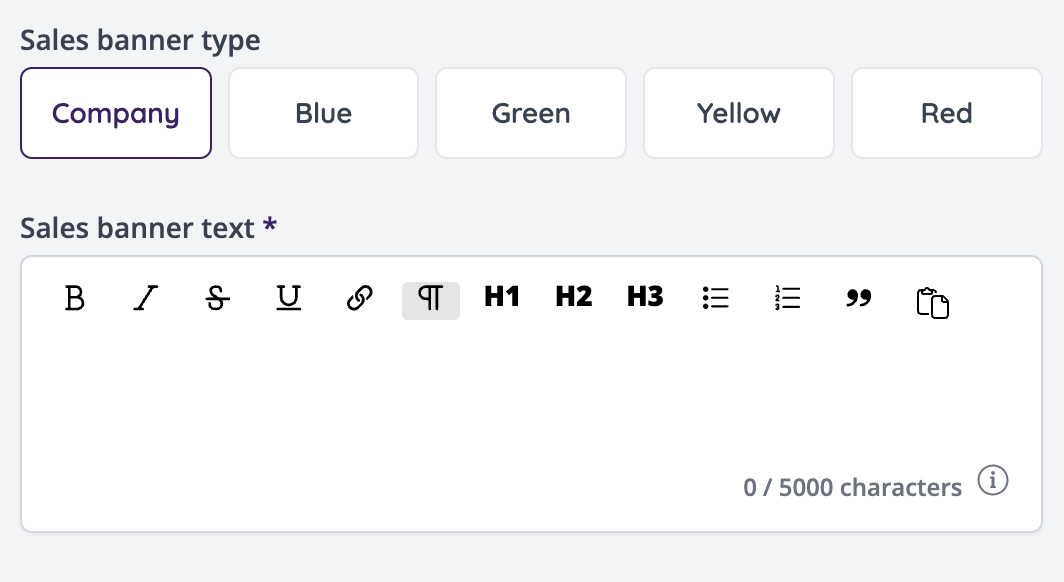Viewport: 1064px width, 582px height.
Task: Set the banner type to Red
Action: pyautogui.click(x=946, y=113)
